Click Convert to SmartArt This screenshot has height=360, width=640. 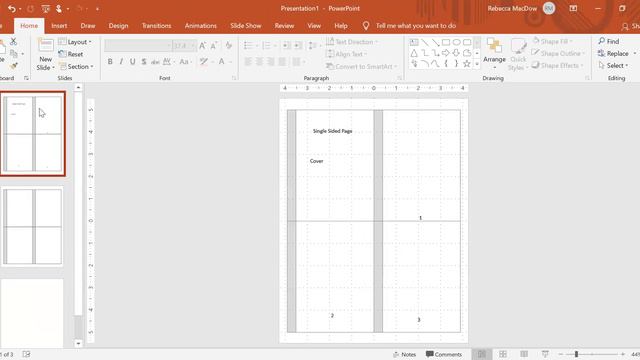coord(362,66)
